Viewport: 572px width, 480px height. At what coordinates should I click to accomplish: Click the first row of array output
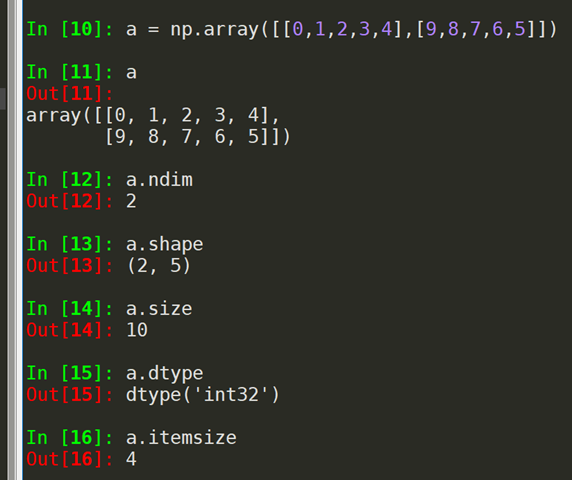(153, 116)
